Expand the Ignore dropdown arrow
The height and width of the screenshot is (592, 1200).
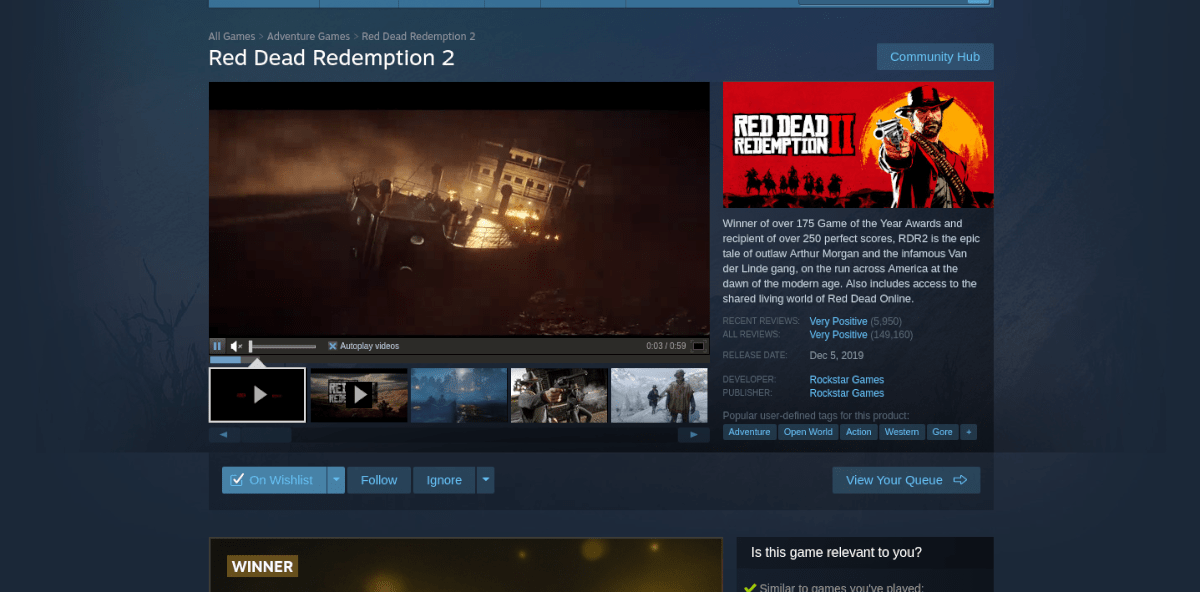coord(485,480)
